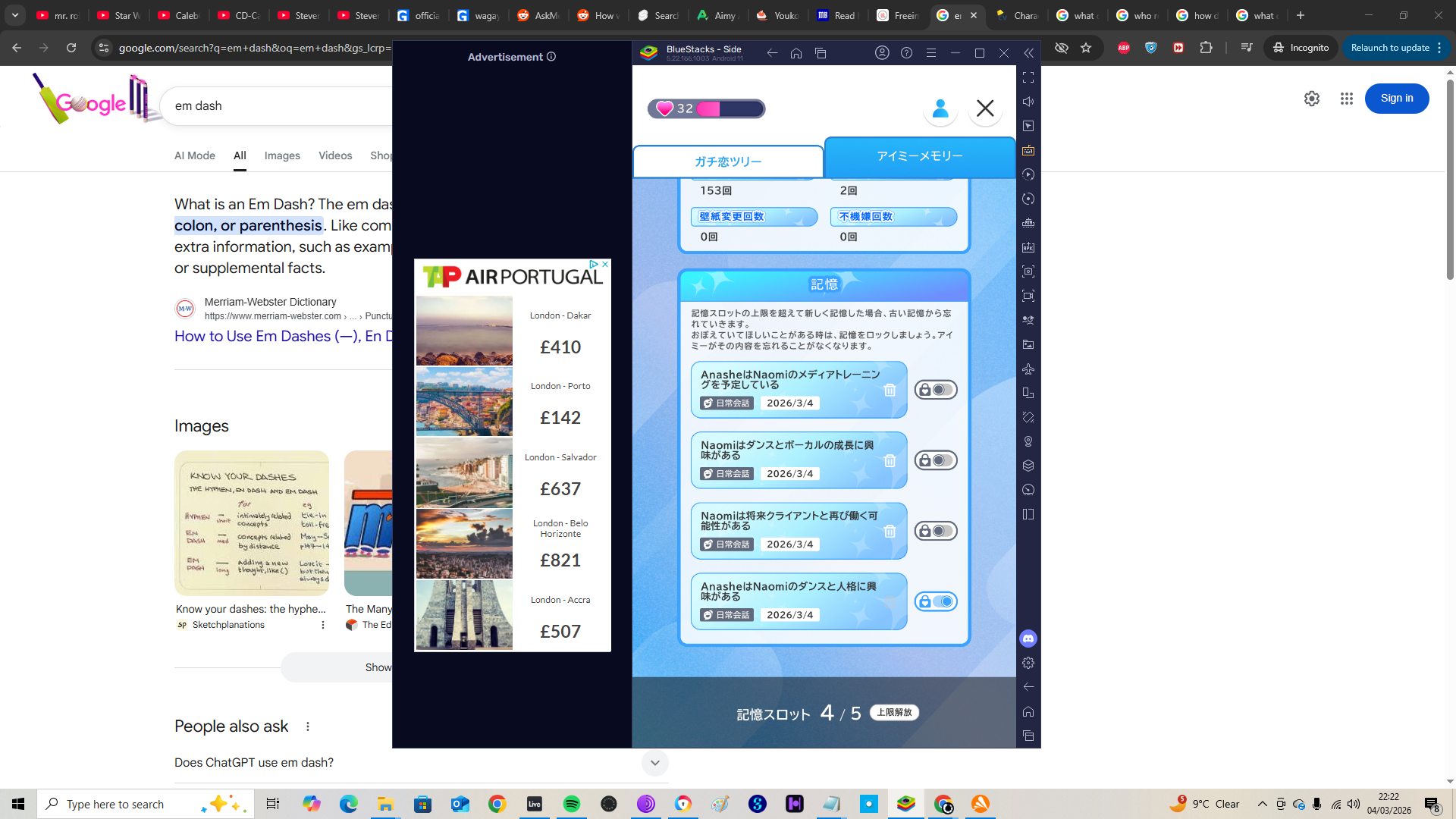Click the Incognito indicator in Chrome
This screenshot has height=819, width=1456.
tap(1301, 48)
